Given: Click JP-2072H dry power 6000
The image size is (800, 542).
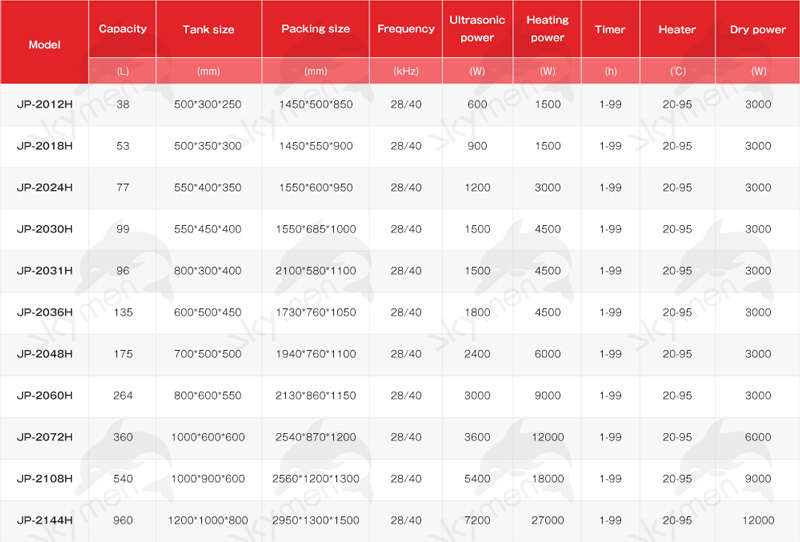Looking at the screenshot, I should [x=758, y=437].
